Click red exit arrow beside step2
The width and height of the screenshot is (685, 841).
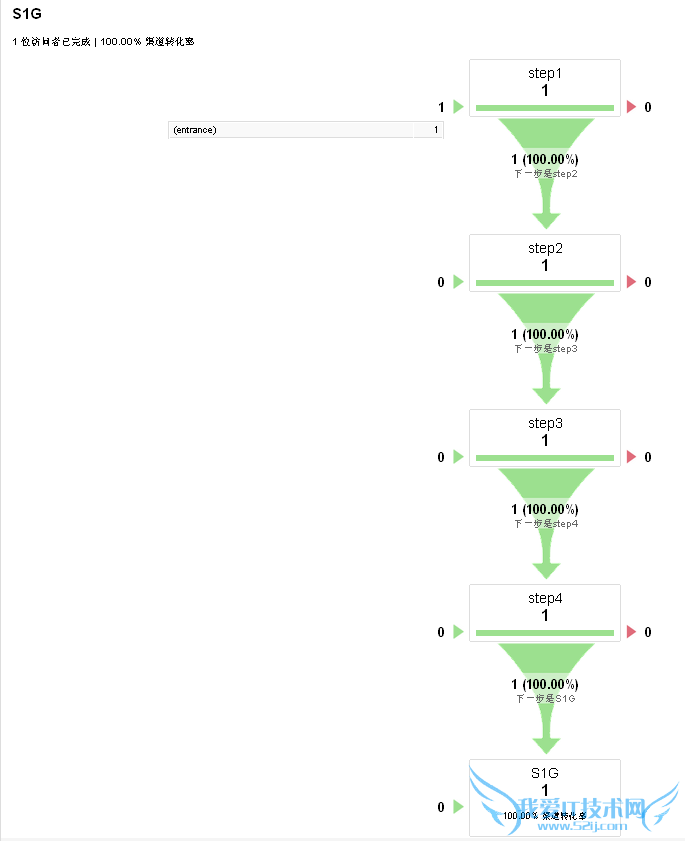631,282
